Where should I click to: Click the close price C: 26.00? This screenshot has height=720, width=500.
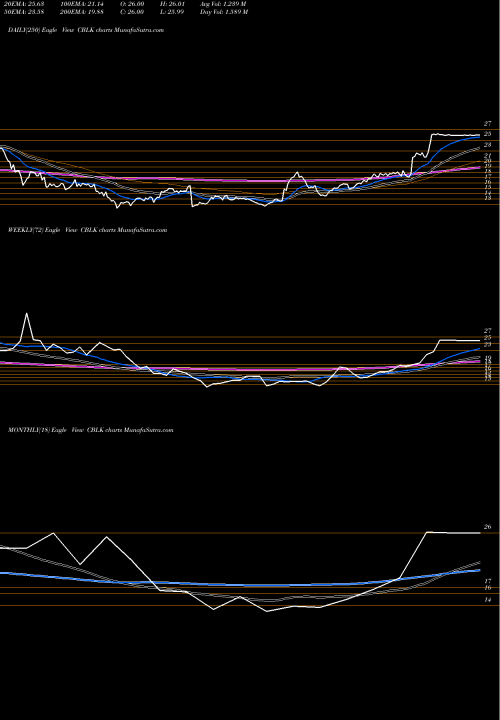132,12
